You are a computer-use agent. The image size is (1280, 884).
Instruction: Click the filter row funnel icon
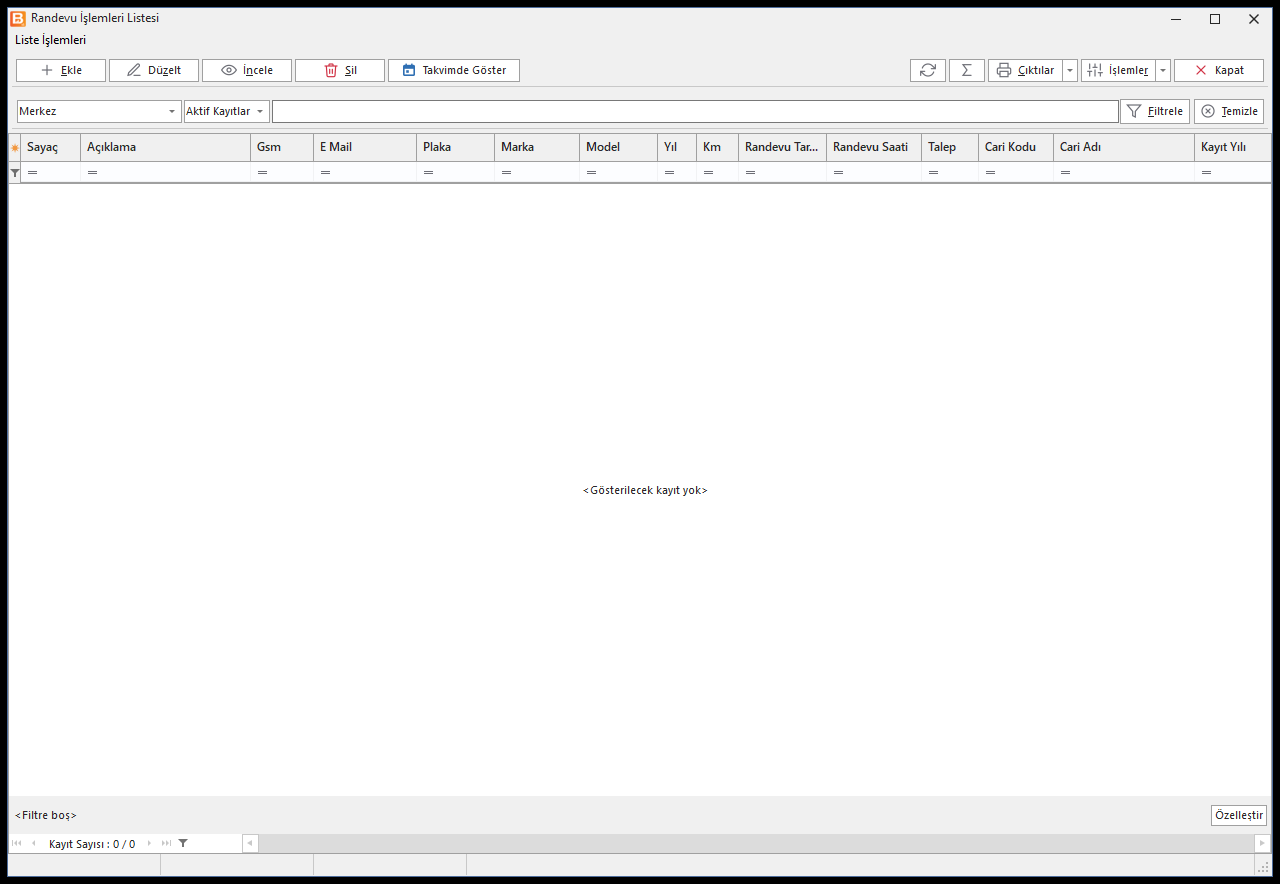(x=15, y=172)
